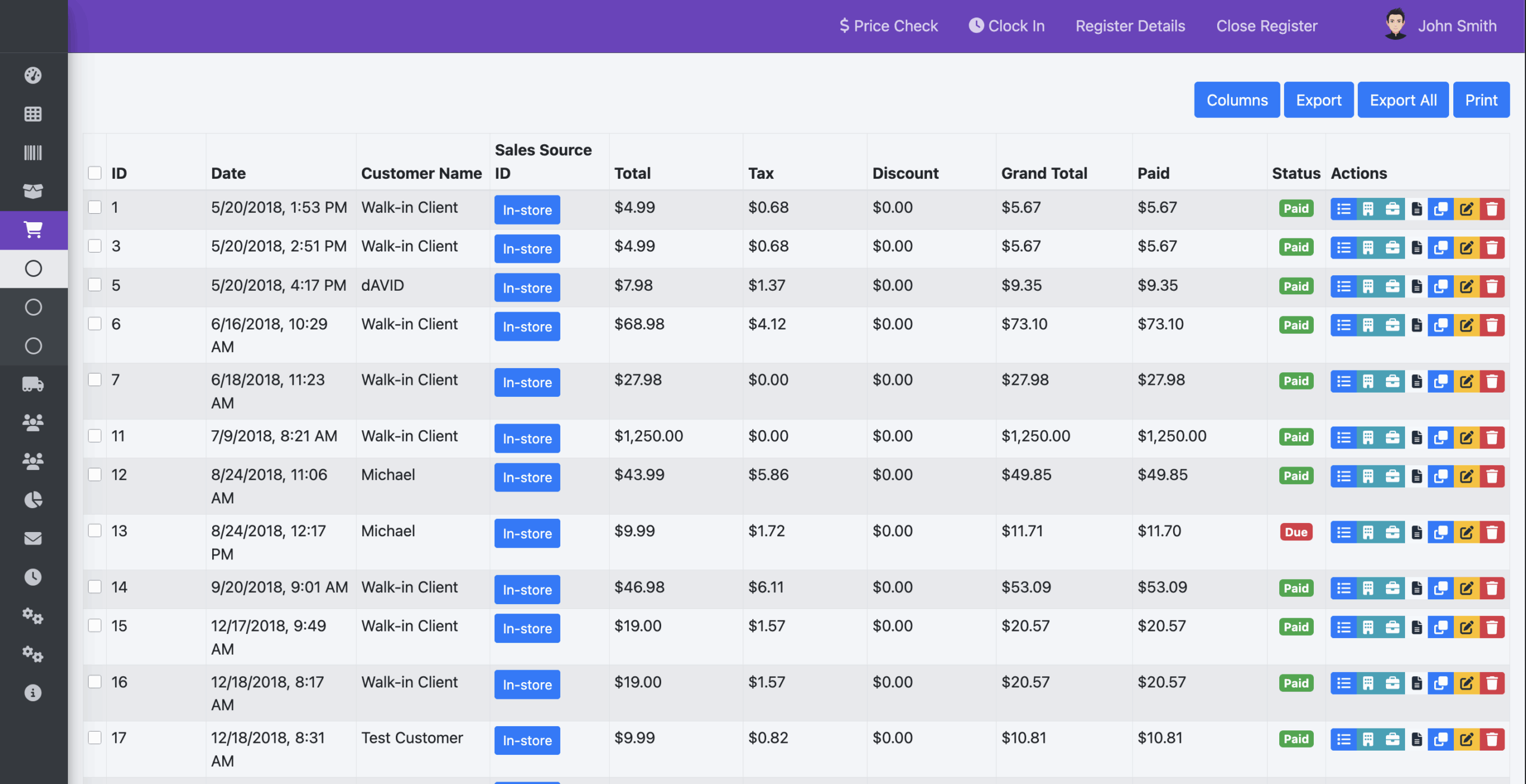Screen dimensions: 1526x784
Task: Check the select-all header checkbox
Action: pyautogui.click(x=95, y=173)
